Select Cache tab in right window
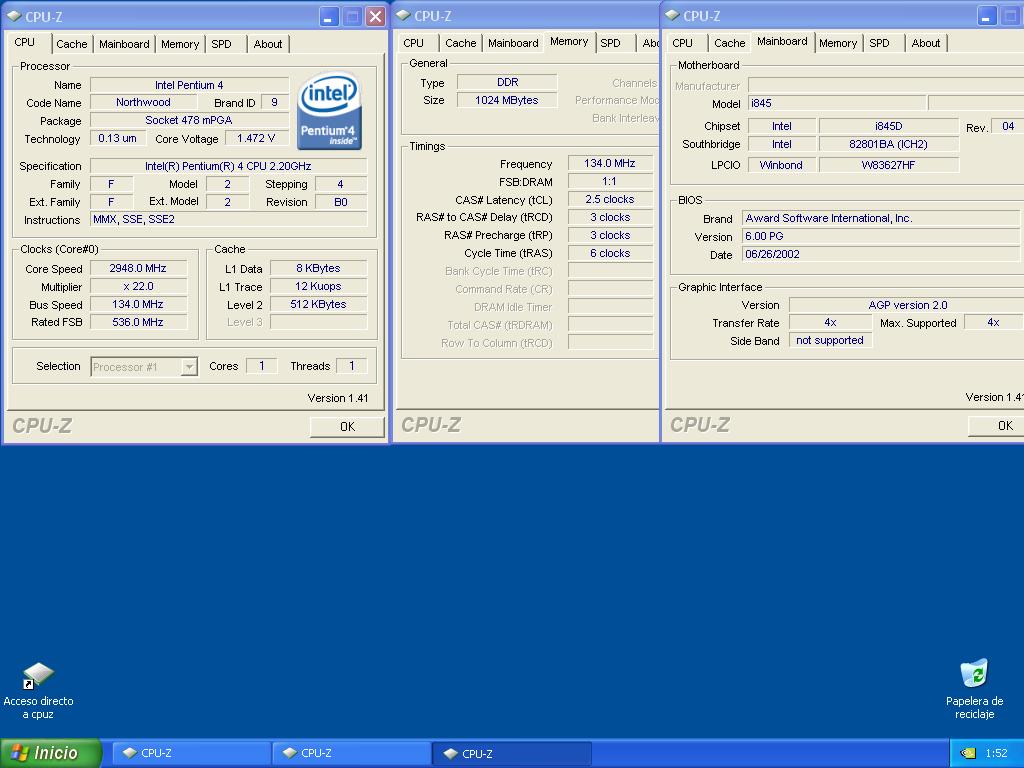The height and width of the screenshot is (768, 1024). click(x=729, y=42)
